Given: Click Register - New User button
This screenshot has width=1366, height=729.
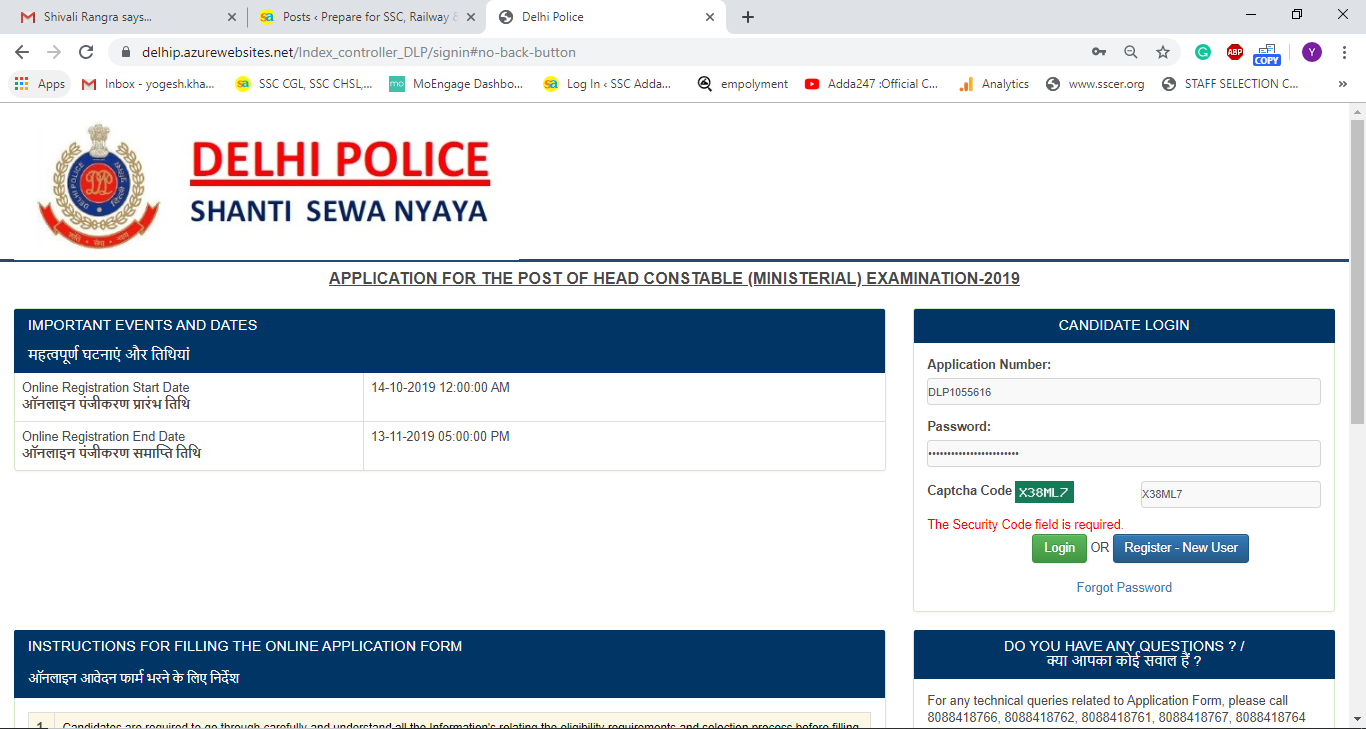Looking at the screenshot, I should (1181, 548).
